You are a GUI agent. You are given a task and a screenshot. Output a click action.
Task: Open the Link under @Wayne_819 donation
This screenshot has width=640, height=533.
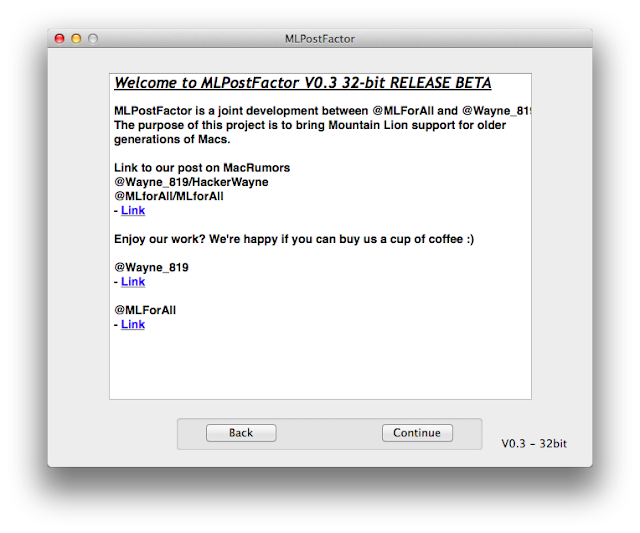coord(133,282)
